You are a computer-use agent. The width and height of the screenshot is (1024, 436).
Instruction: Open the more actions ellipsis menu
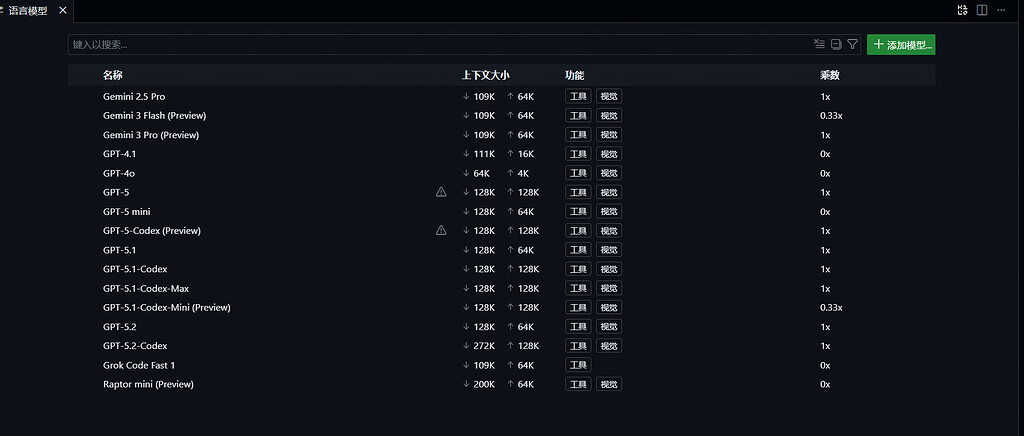(x=1001, y=10)
